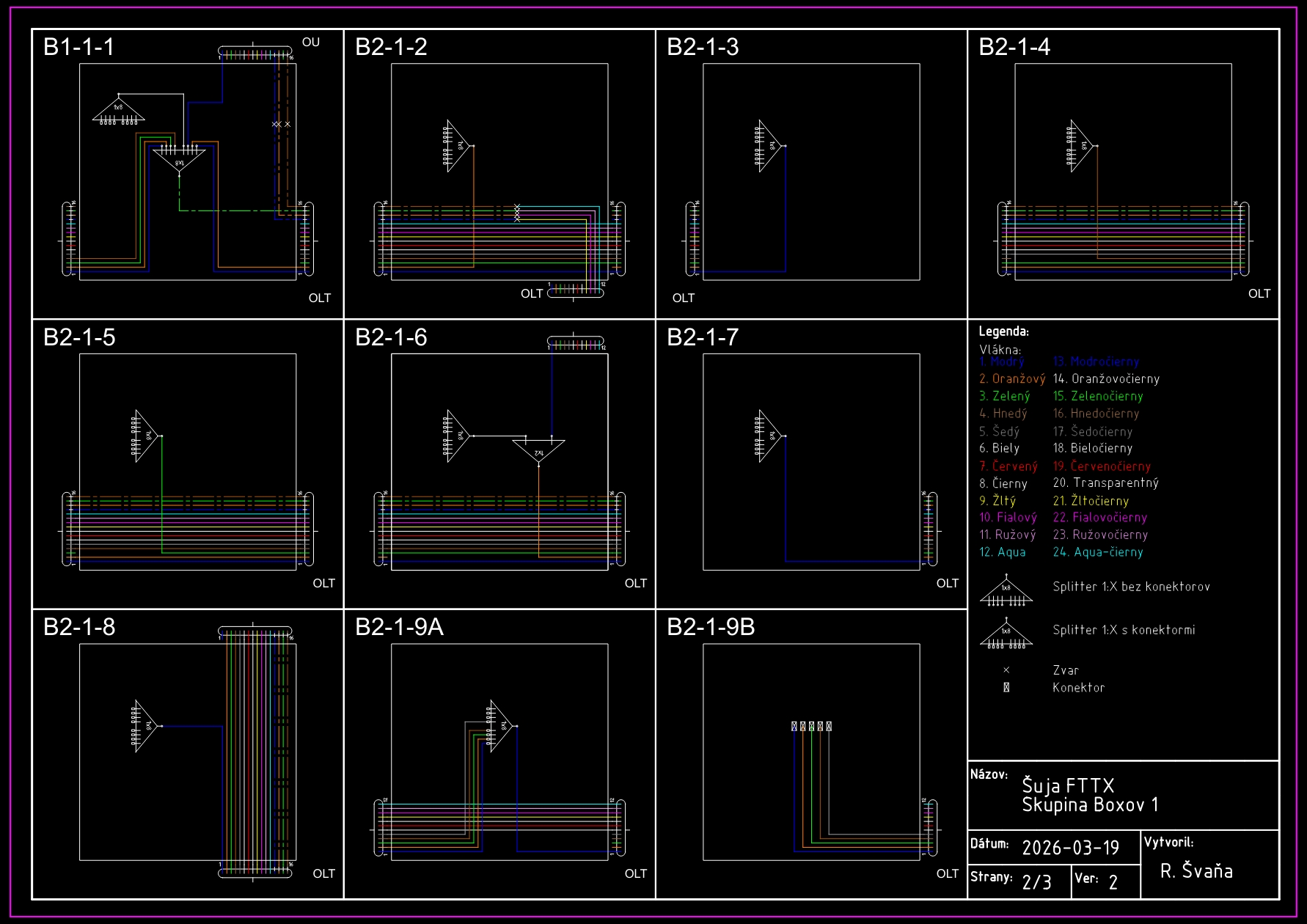Select the row of connectors in B2-1-9B
The width and height of the screenshot is (1307, 924).
click(811, 726)
